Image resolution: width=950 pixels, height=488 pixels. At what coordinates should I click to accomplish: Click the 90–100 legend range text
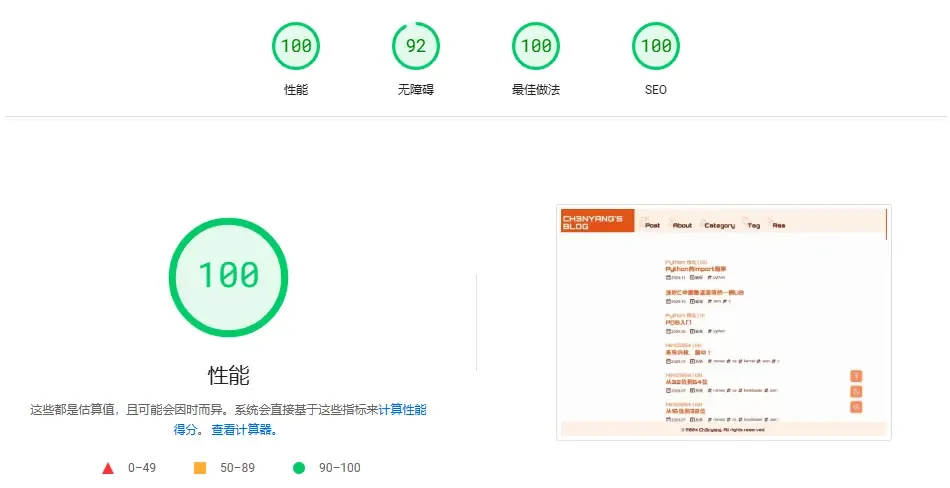click(340, 468)
